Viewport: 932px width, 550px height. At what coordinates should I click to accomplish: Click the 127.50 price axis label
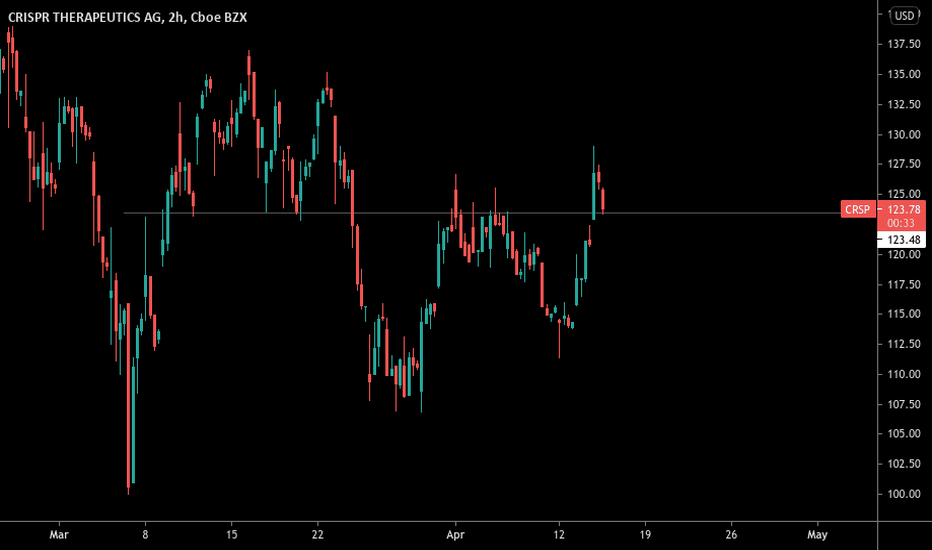tap(903, 164)
